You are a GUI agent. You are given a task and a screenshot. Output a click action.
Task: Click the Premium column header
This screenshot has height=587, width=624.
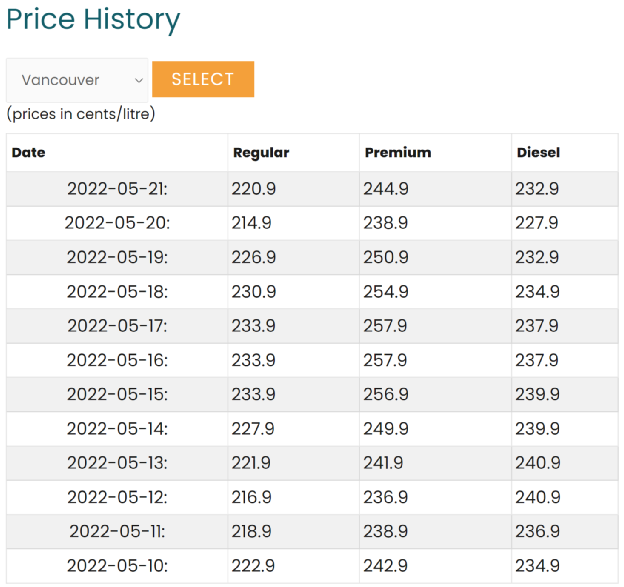398,153
